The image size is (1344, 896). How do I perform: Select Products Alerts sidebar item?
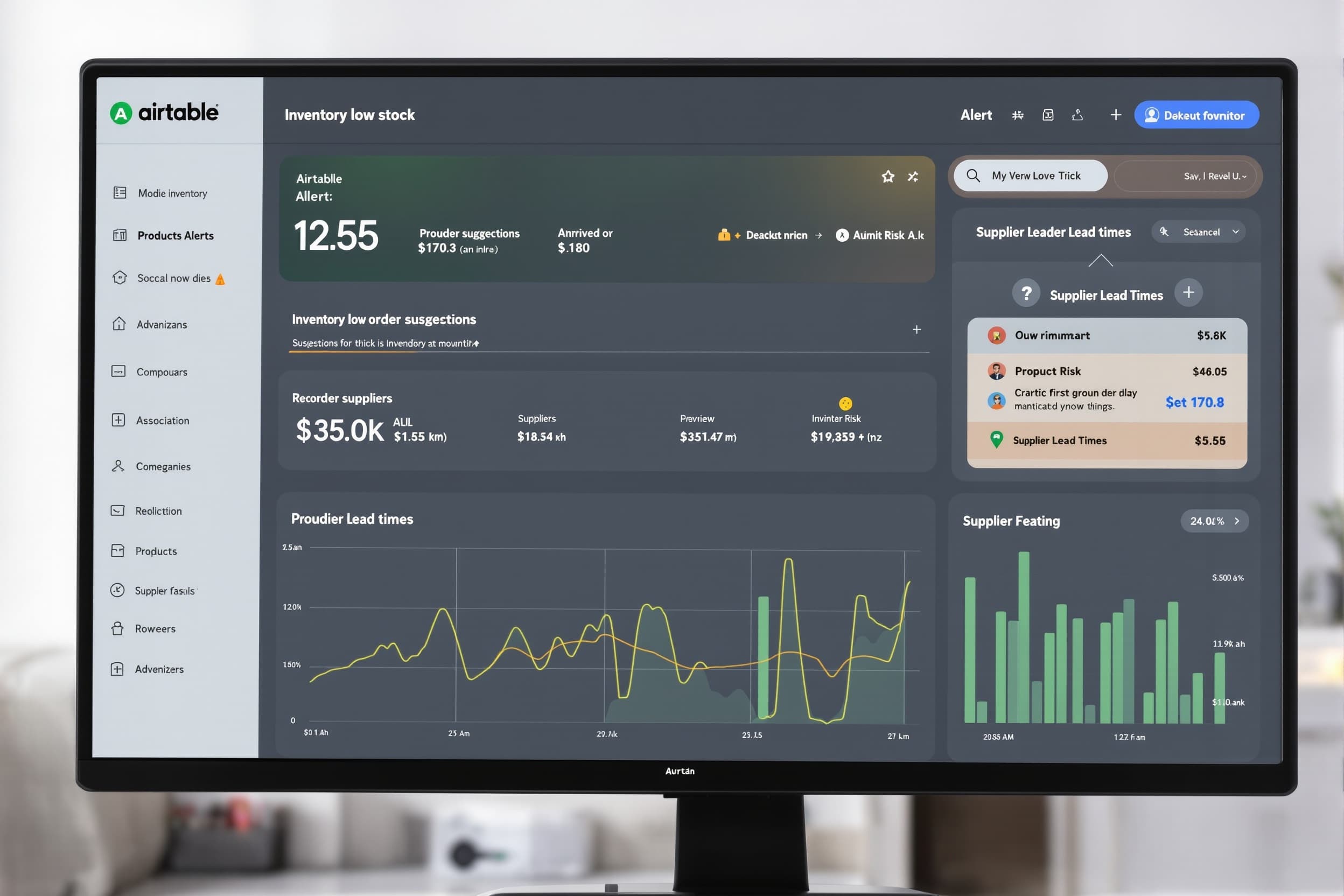click(x=164, y=235)
